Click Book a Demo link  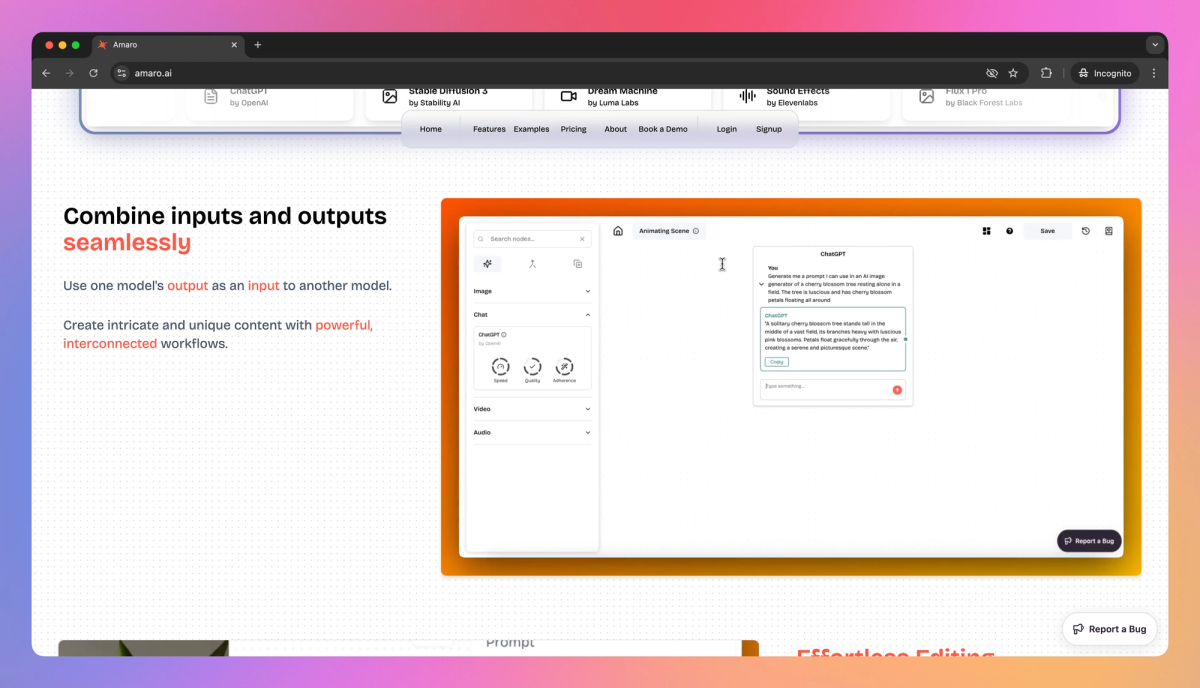tap(663, 129)
